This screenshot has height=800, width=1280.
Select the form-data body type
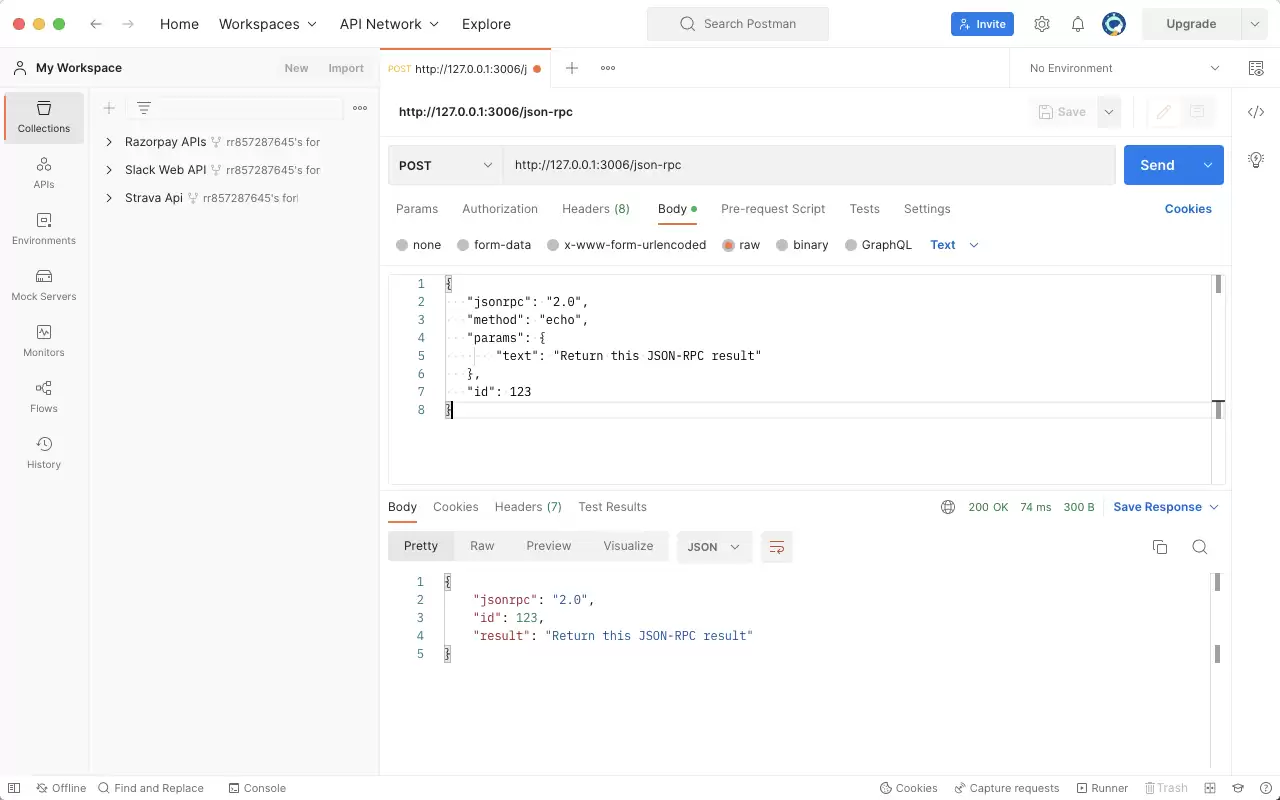click(494, 245)
